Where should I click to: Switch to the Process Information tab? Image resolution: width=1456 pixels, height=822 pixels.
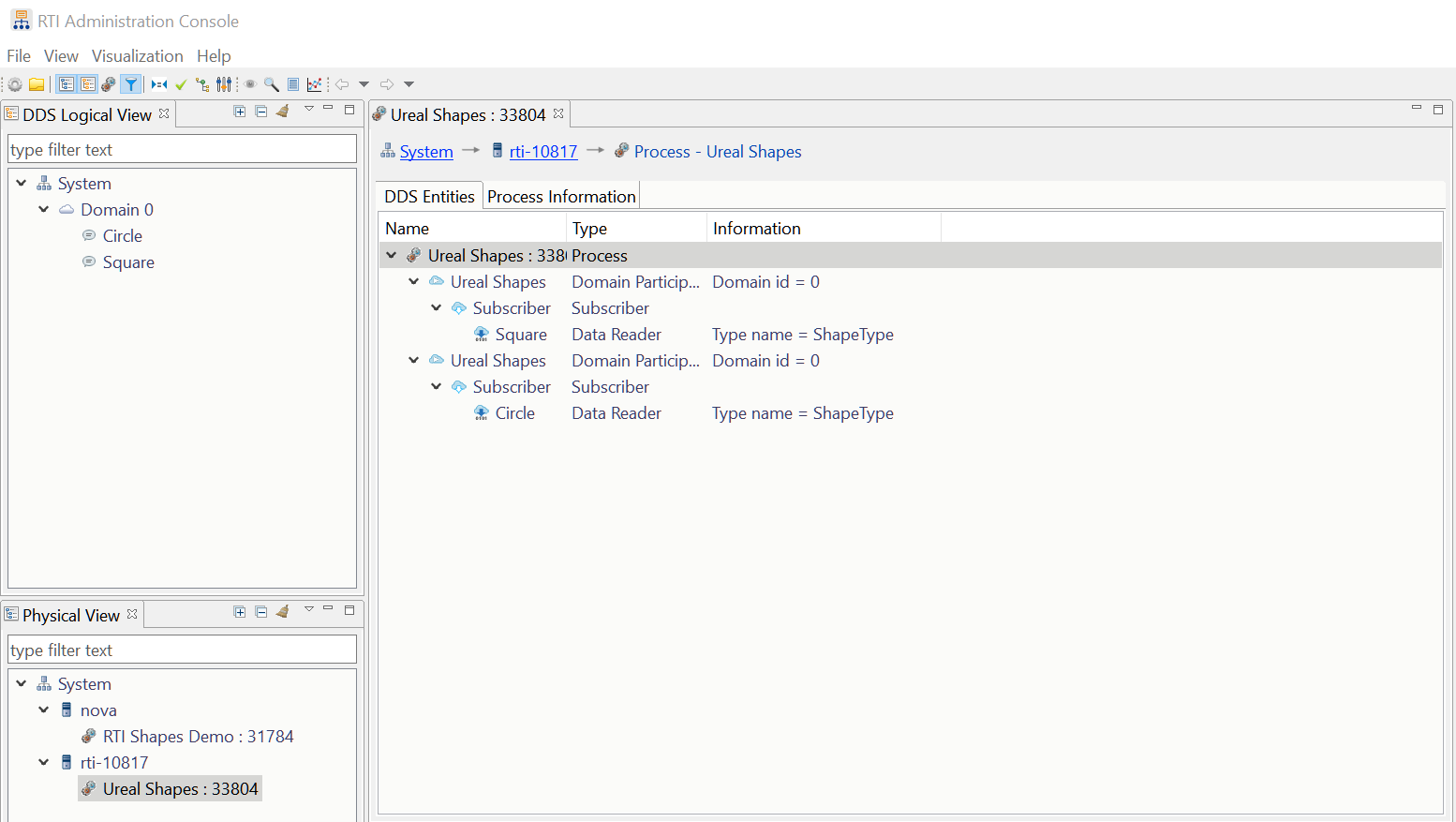pyautogui.click(x=561, y=197)
